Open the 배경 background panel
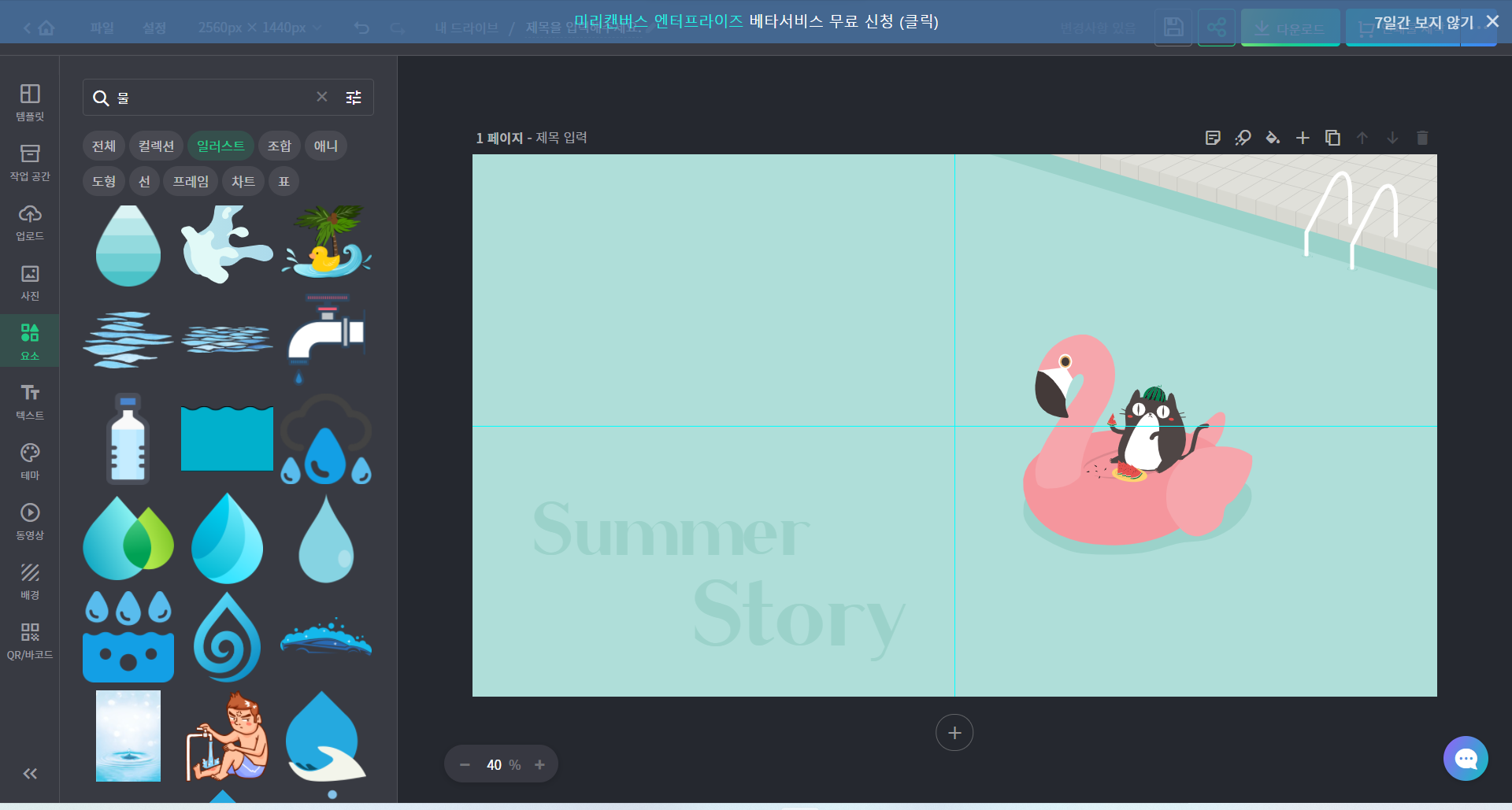1512x810 pixels. (30, 582)
